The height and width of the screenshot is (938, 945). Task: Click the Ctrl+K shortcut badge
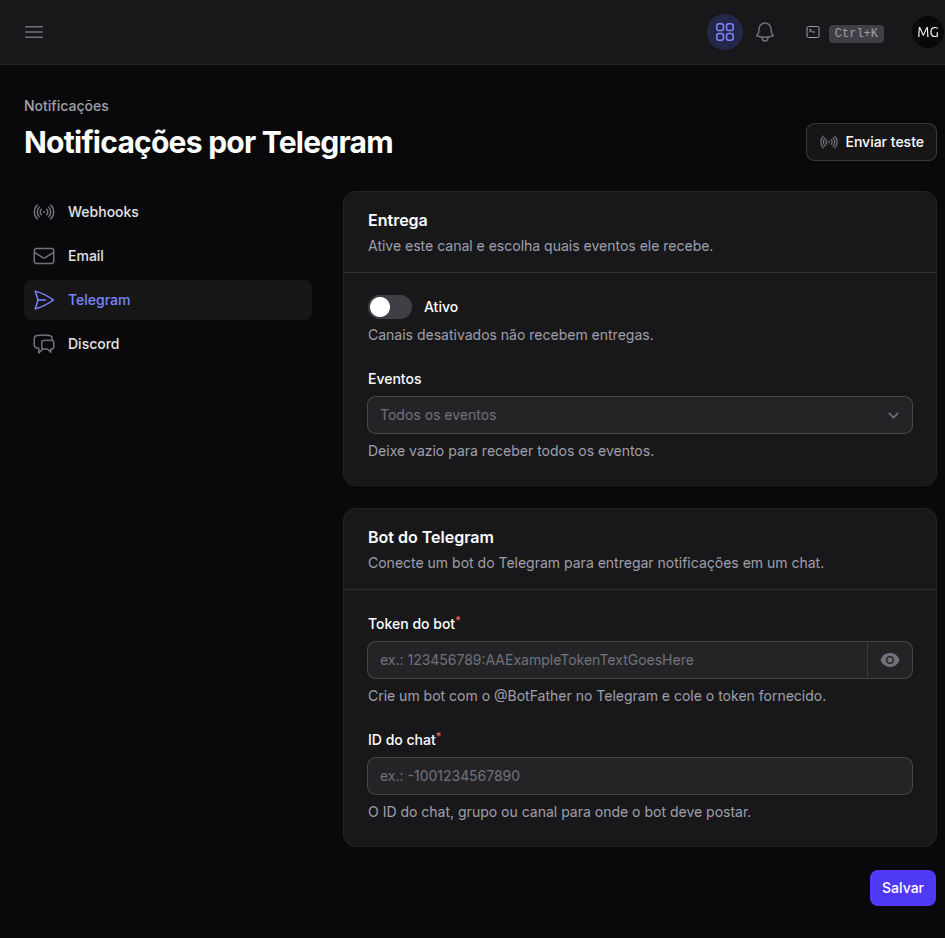pos(856,33)
